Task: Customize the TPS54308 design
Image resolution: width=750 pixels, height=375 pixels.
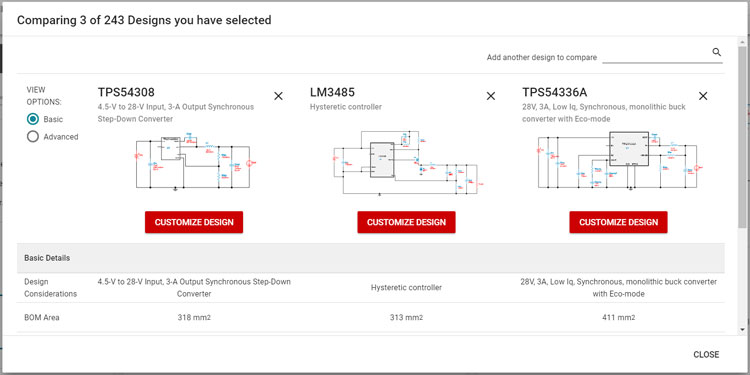Action: click(194, 222)
